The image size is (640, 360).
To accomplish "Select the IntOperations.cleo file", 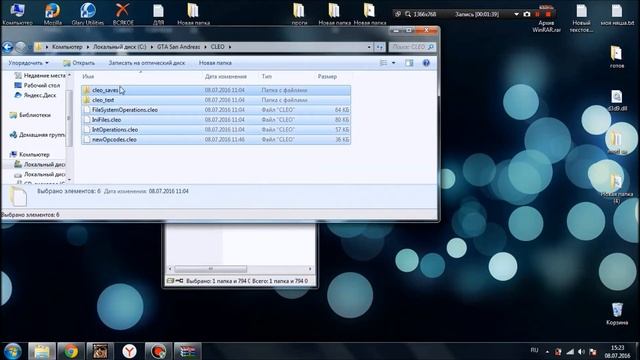I will coord(216,129).
